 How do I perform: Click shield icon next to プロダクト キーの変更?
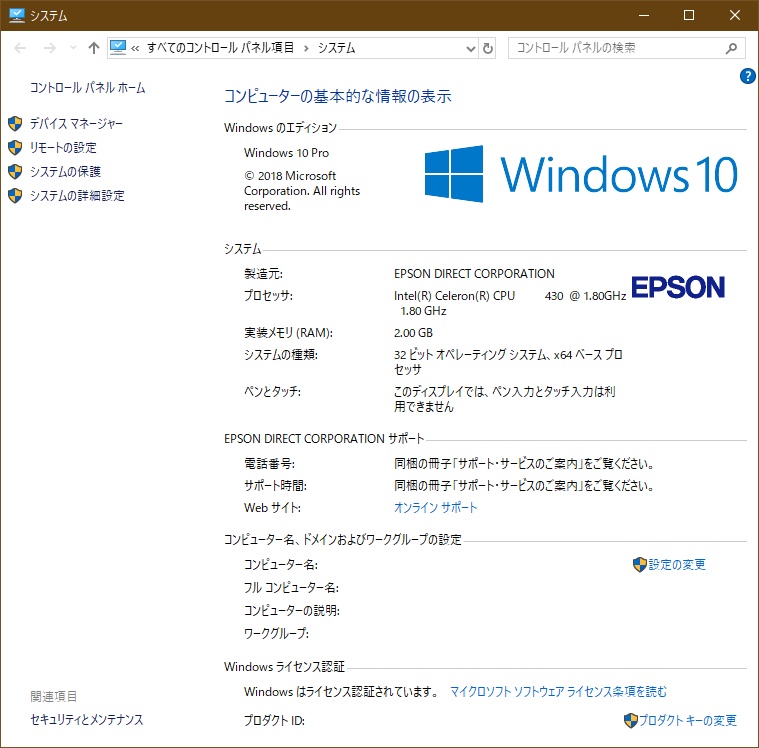(x=631, y=720)
